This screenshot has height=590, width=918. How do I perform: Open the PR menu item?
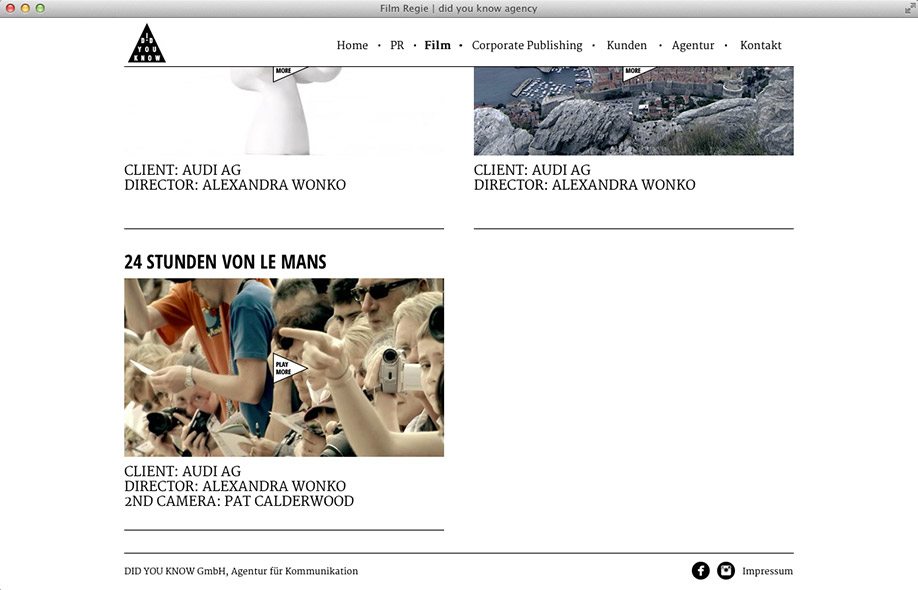tap(397, 45)
